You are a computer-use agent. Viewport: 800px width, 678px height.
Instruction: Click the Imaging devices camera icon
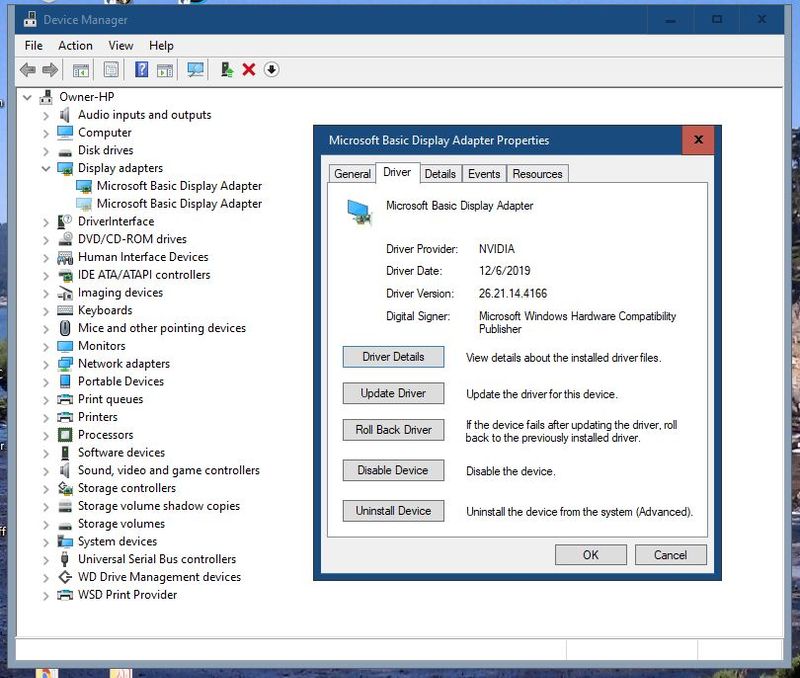(x=65, y=293)
